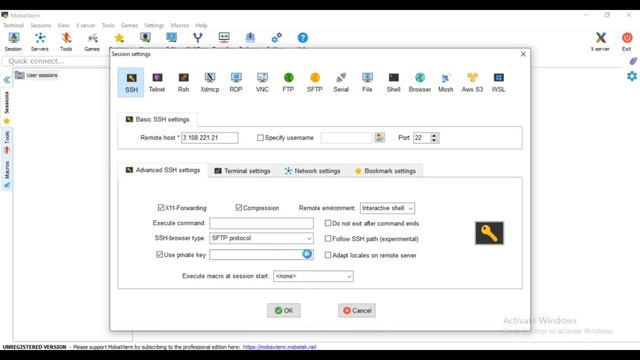The image size is (640, 360).
Task: Open the View menu
Action: click(x=63, y=25)
